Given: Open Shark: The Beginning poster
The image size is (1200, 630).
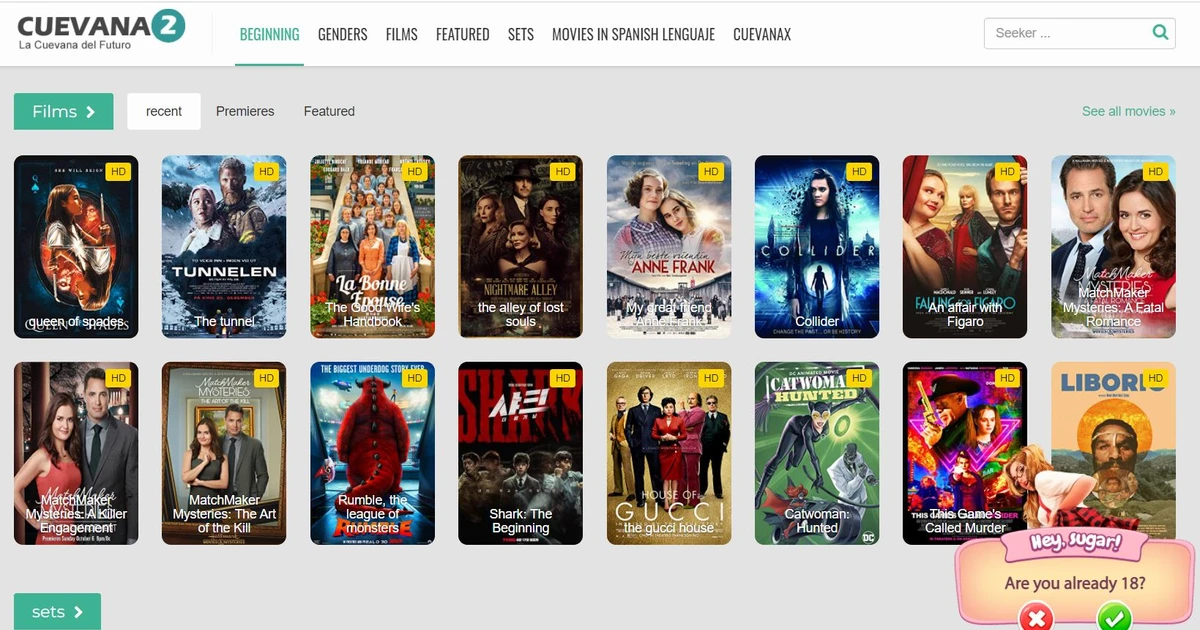Looking at the screenshot, I should click(x=521, y=453).
